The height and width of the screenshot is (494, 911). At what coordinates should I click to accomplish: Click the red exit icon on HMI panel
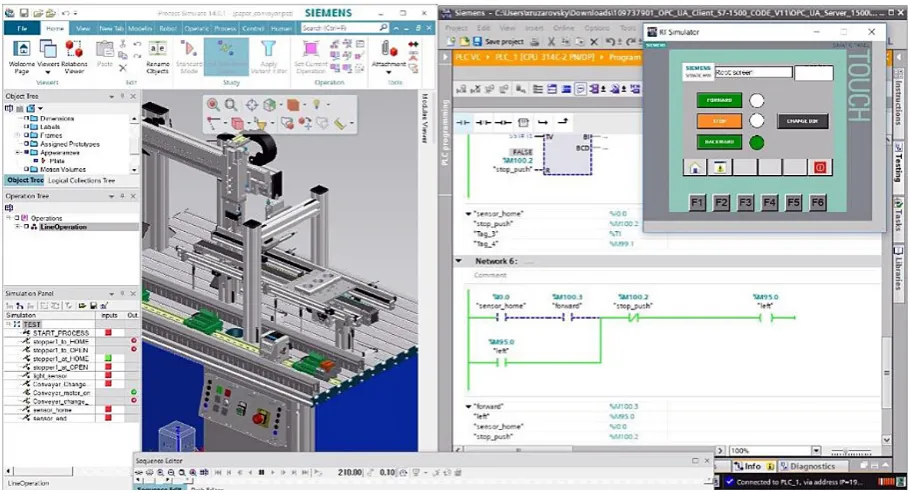click(x=820, y=167)
